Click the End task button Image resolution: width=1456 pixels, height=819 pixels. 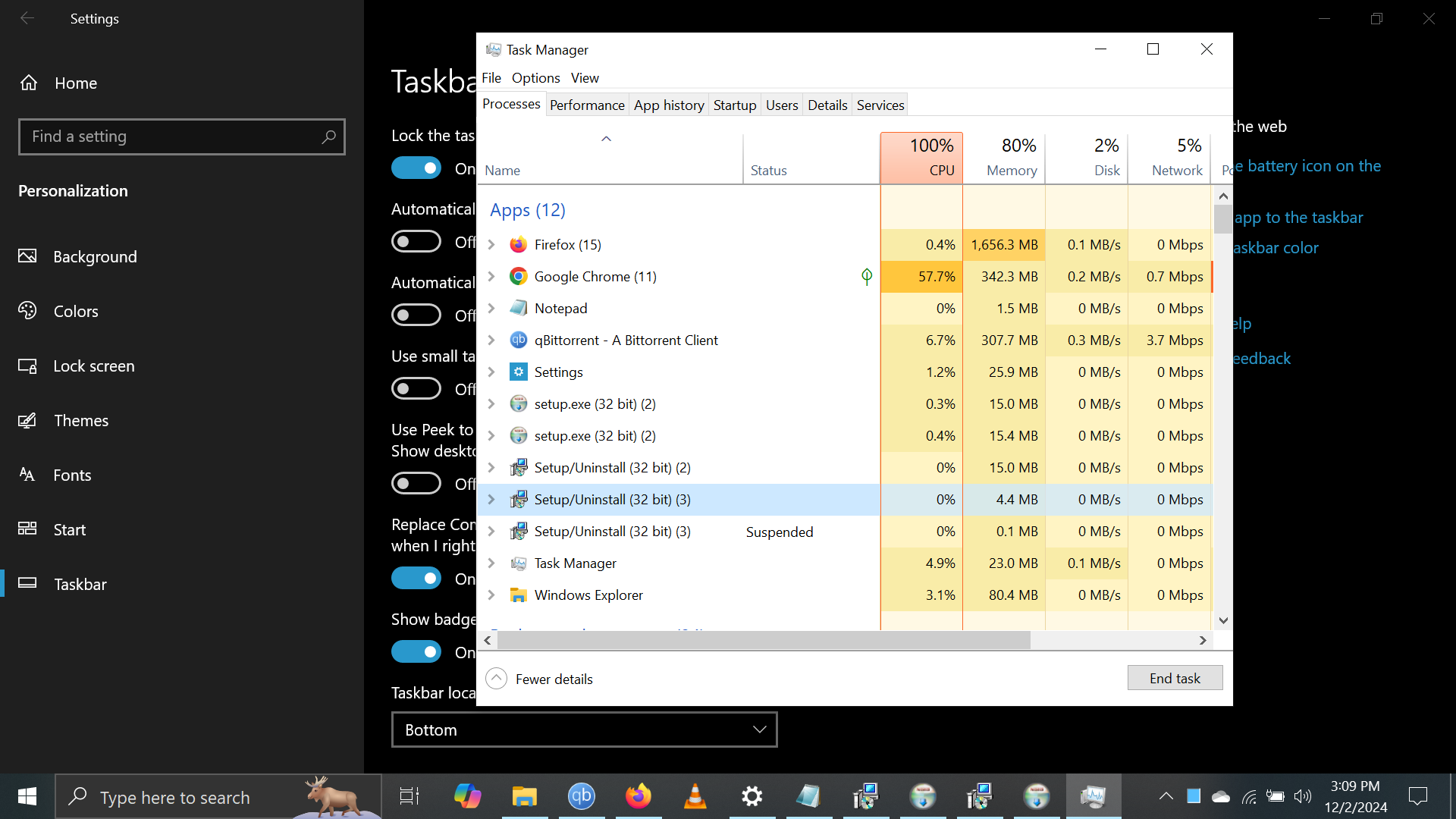(x=1175, y=678)
